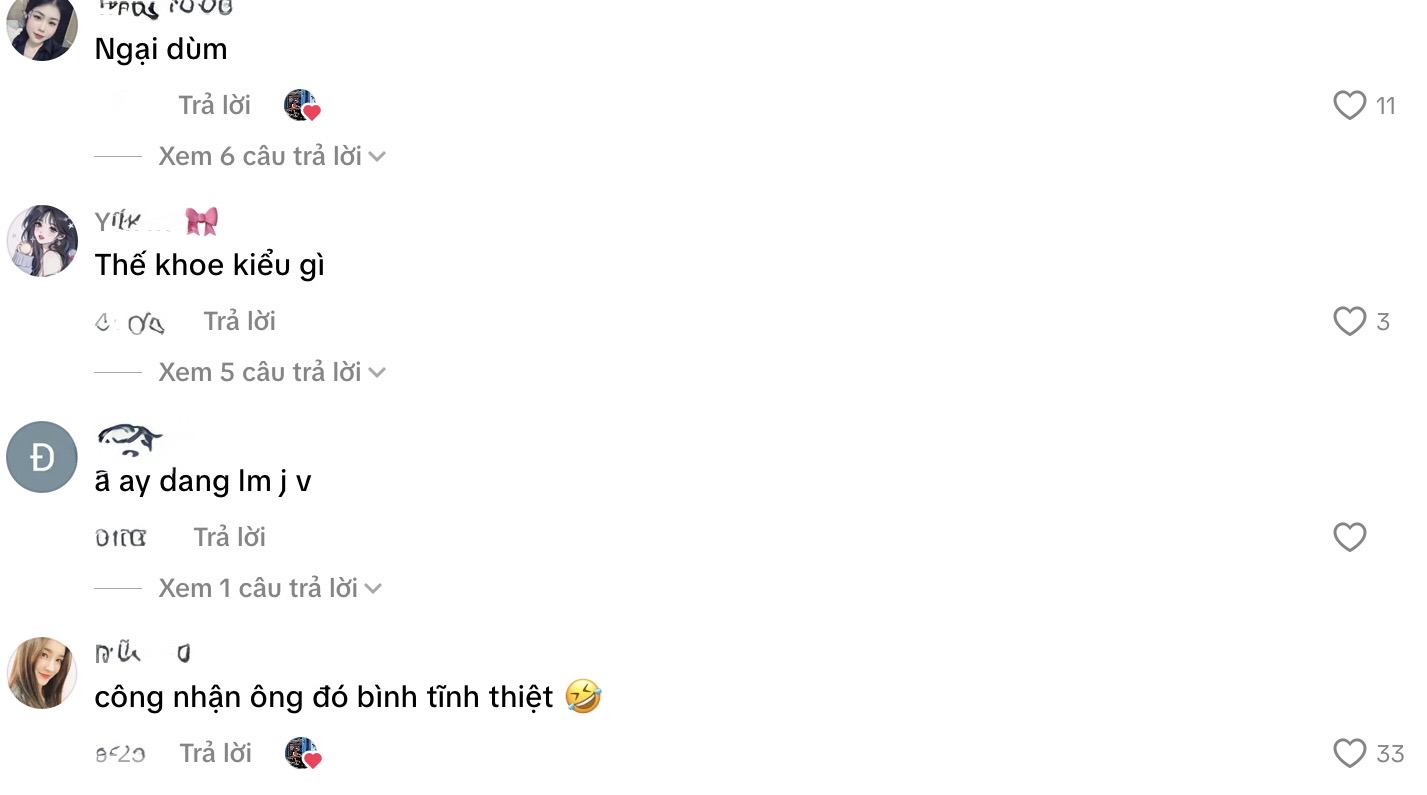Reply to the "Ngại dùm" comment
The image size is (1427, 795).
point(214,105)
